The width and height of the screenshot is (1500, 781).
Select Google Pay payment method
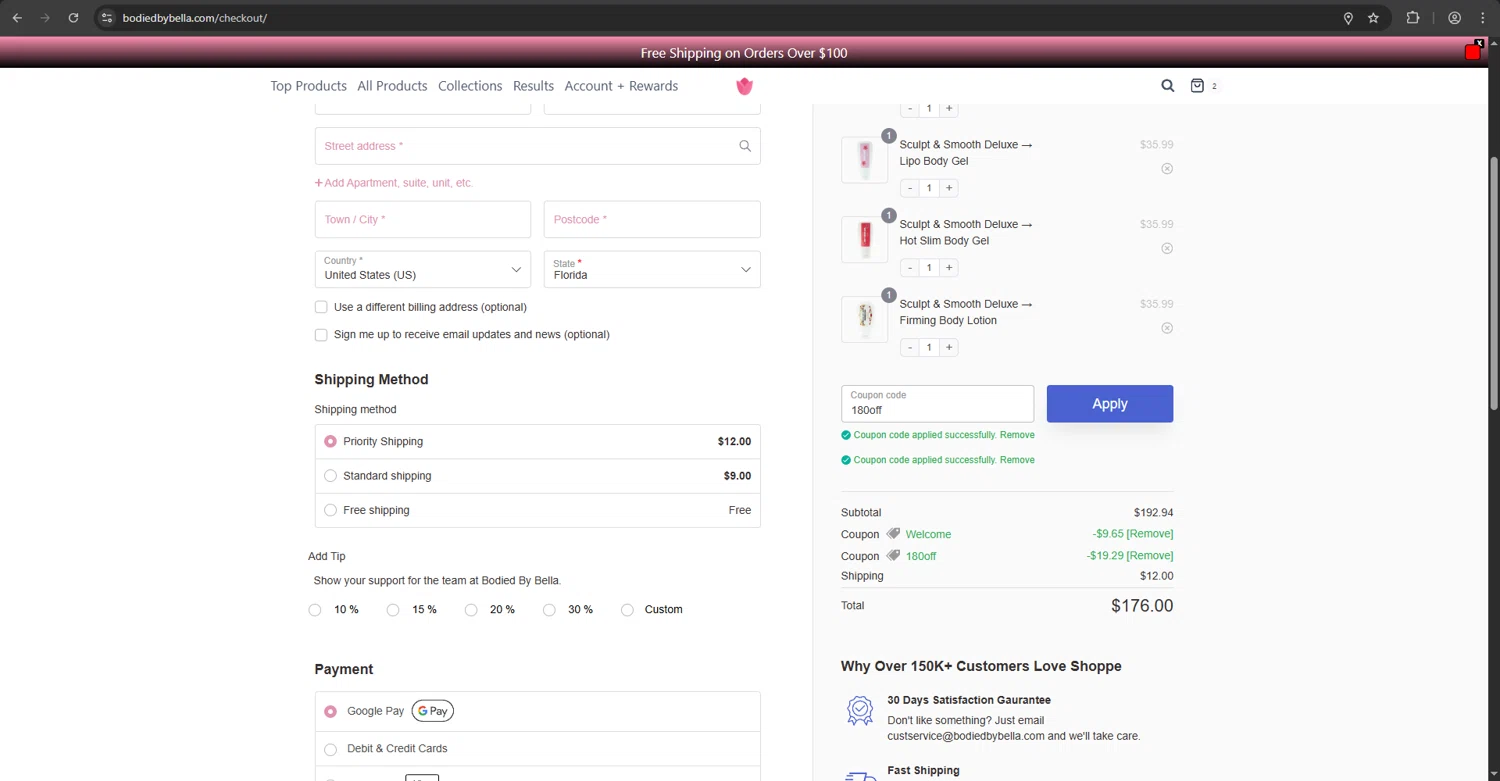(x=330, y=711)
